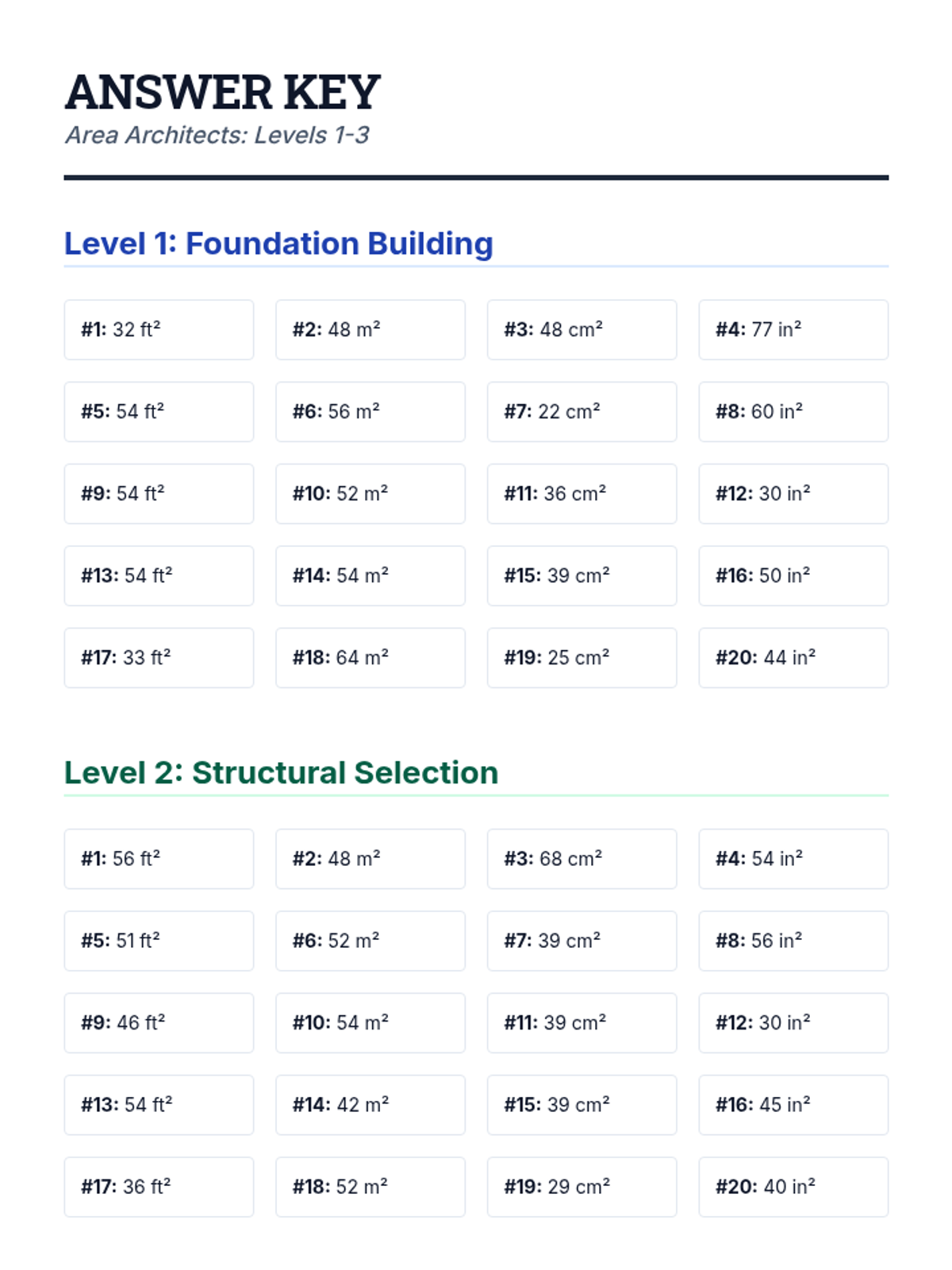Viewport: 952px width, 1270px height.
Task: Click Level 2 answer #14: 42 m²
Action: tap(370, 1105)
